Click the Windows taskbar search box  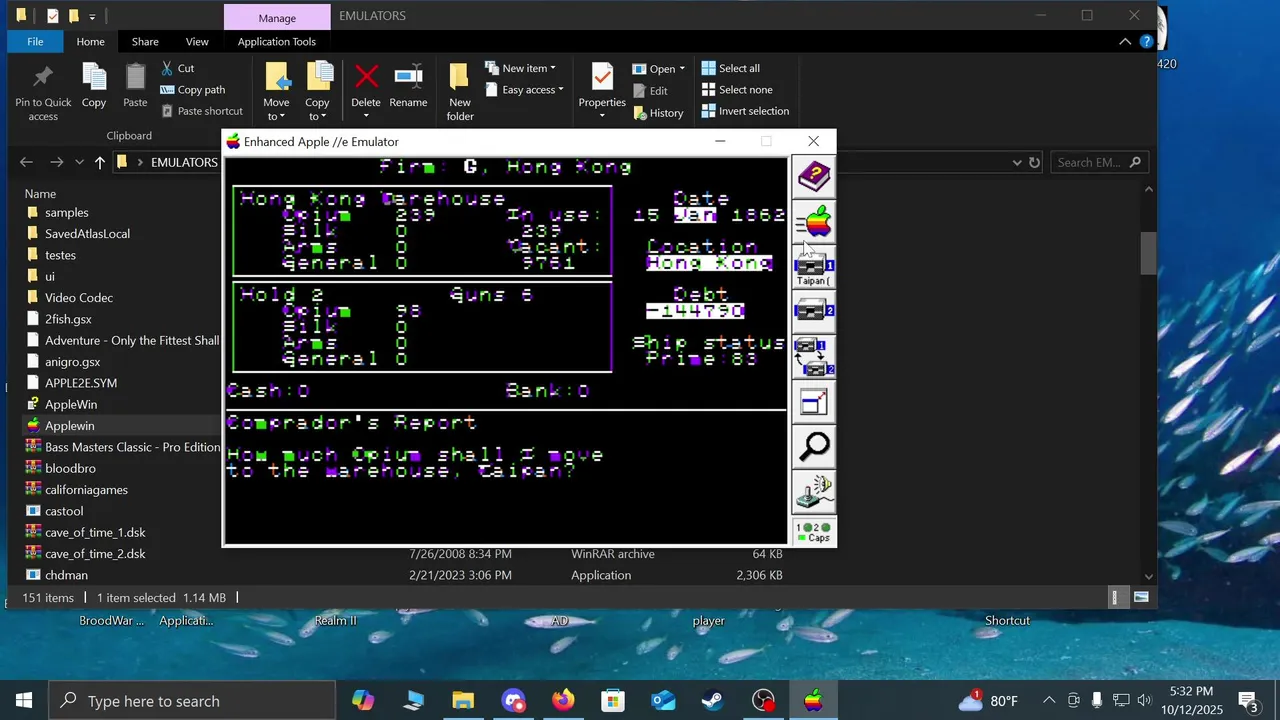192,700
